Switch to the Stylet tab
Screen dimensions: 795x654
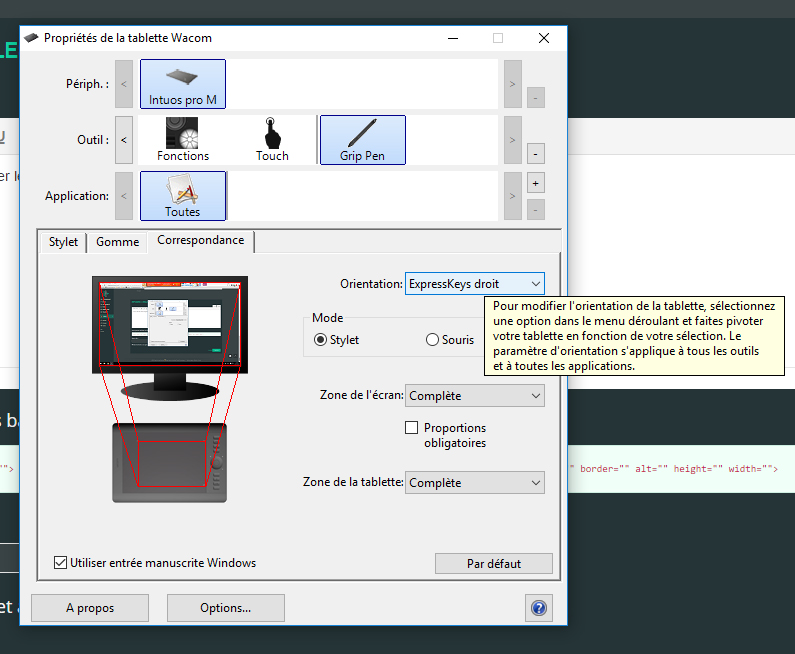(x=63, y=242)
